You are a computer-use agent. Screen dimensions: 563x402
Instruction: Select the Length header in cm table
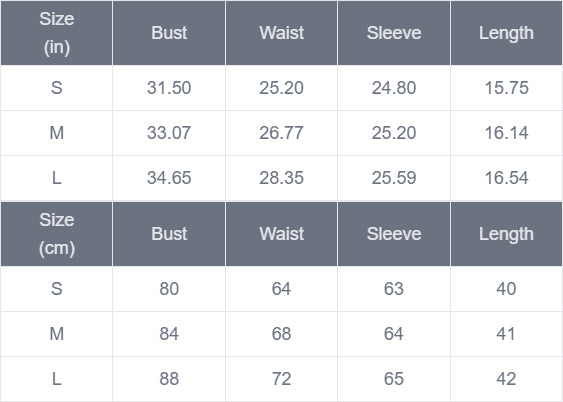pos(506,234)
